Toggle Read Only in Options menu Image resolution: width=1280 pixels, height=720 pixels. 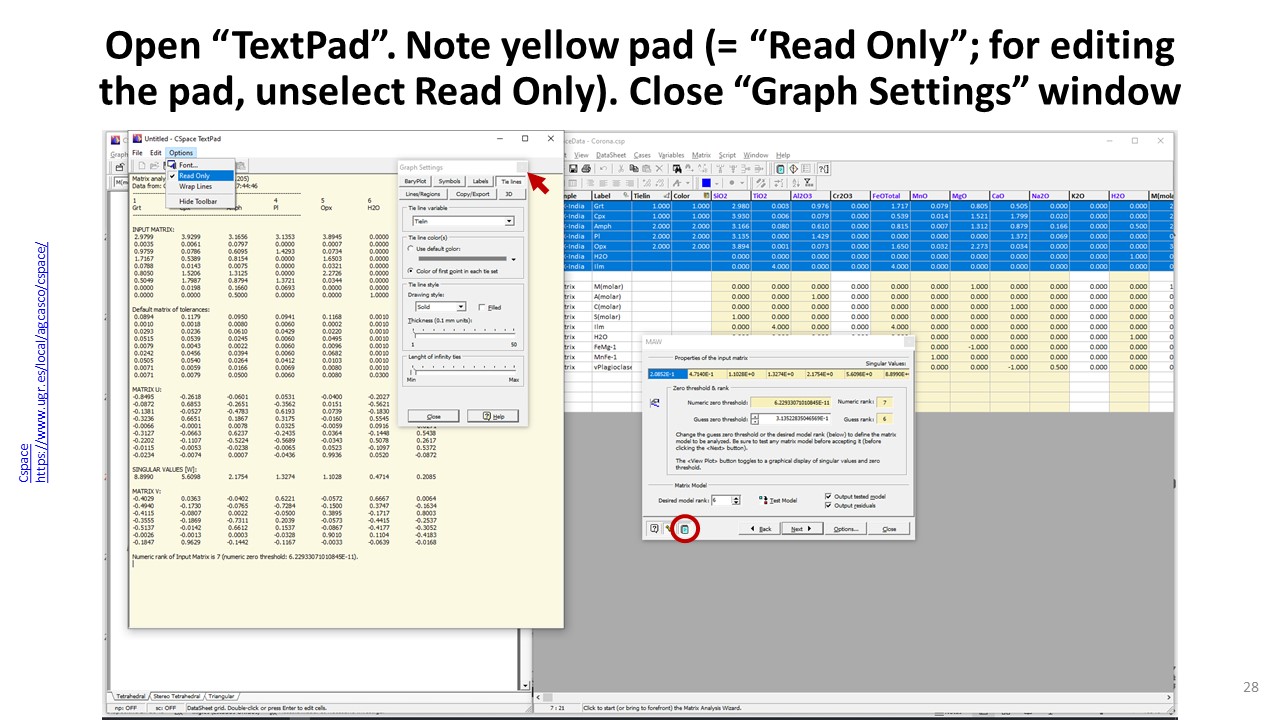[194, 176]
